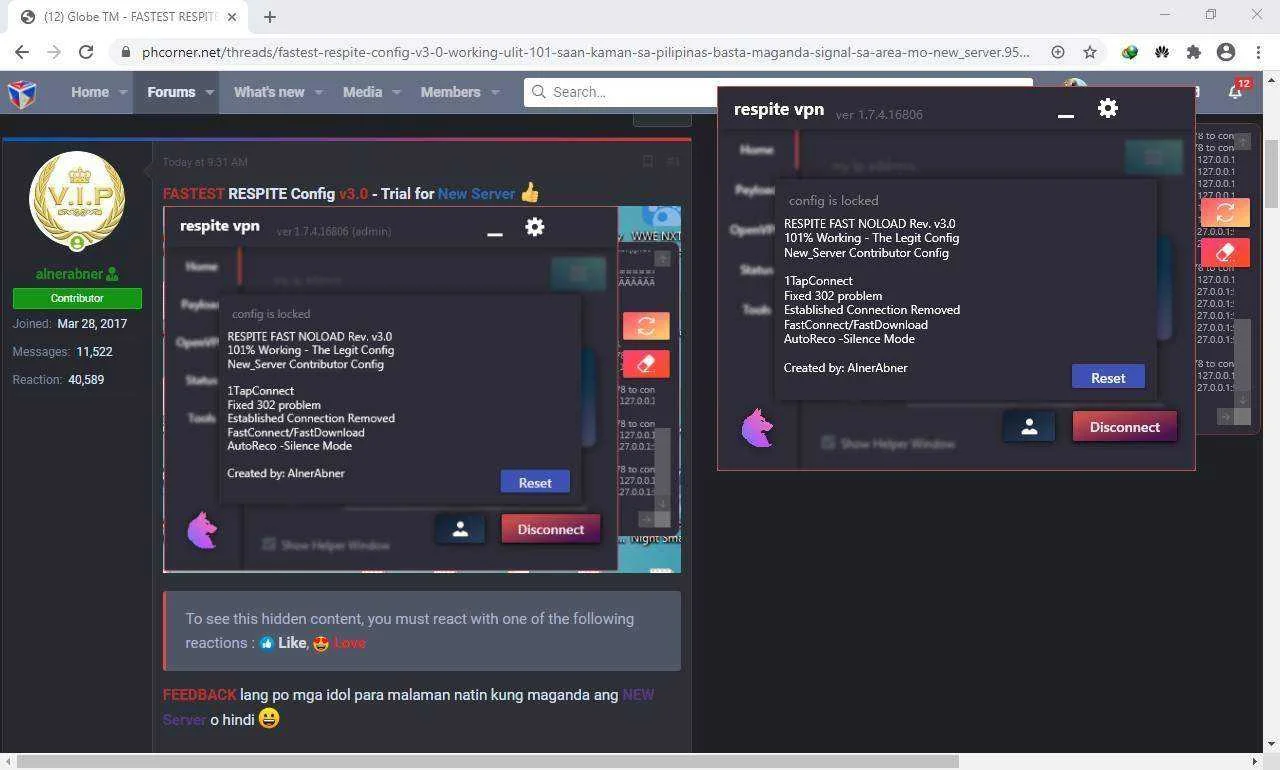Click wolf logo in right respite vpn window
This screenshot has height=770, width=1280.
pyautogui.click(x=757, y=428)
